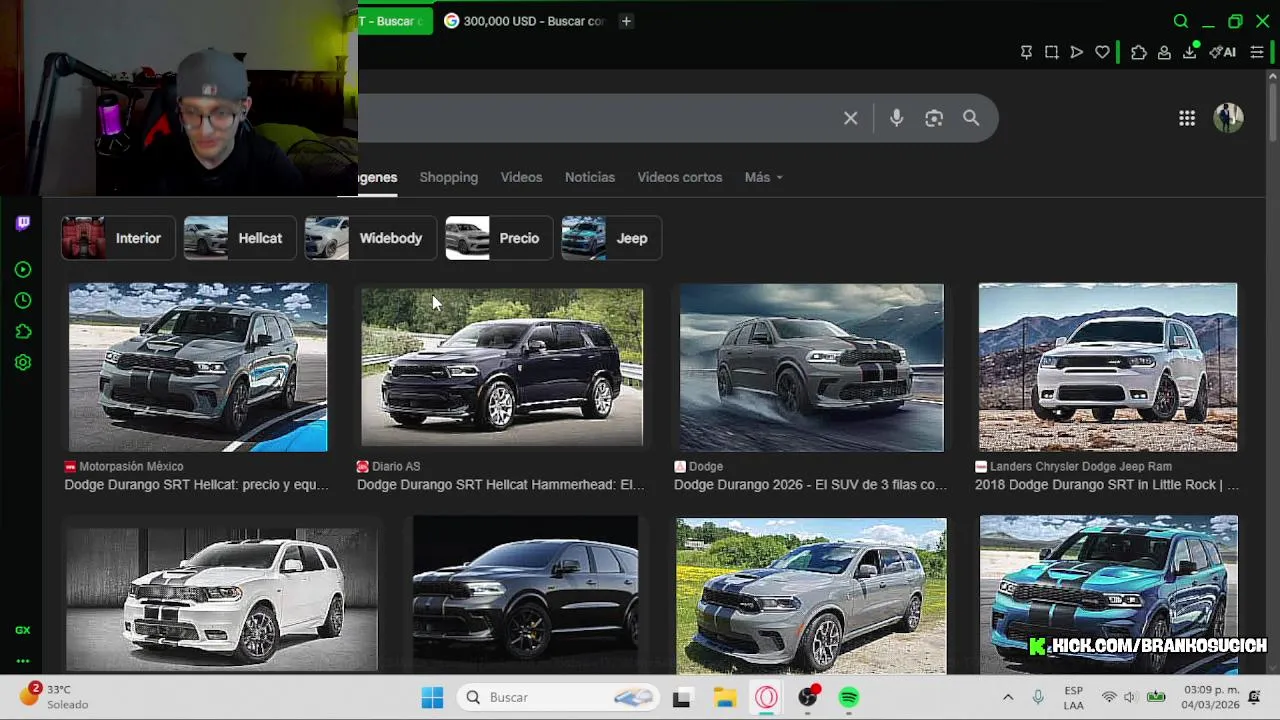The image size is (1280, 720).
Task: Open Task View from the taskbar
Action: (682, 697)
